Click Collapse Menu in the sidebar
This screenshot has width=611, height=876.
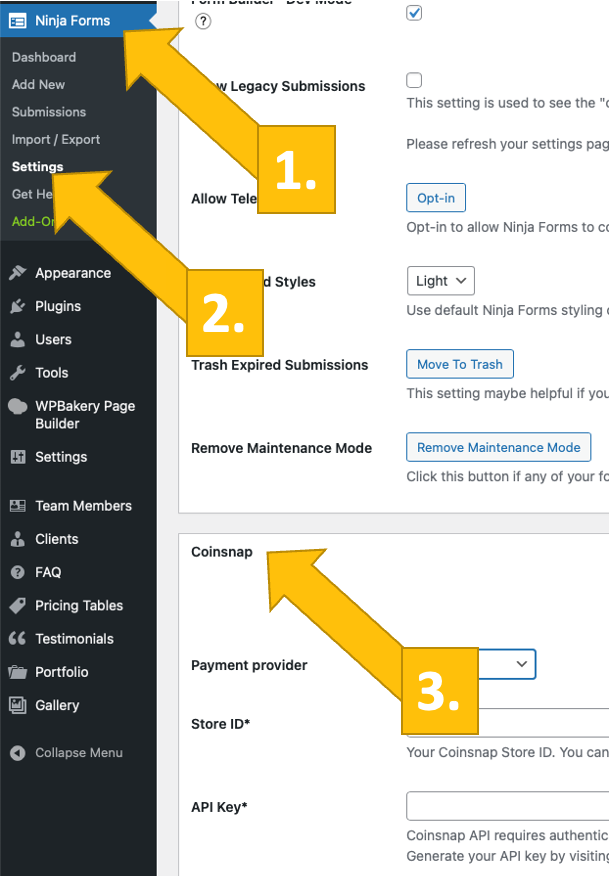pos(79,753)
